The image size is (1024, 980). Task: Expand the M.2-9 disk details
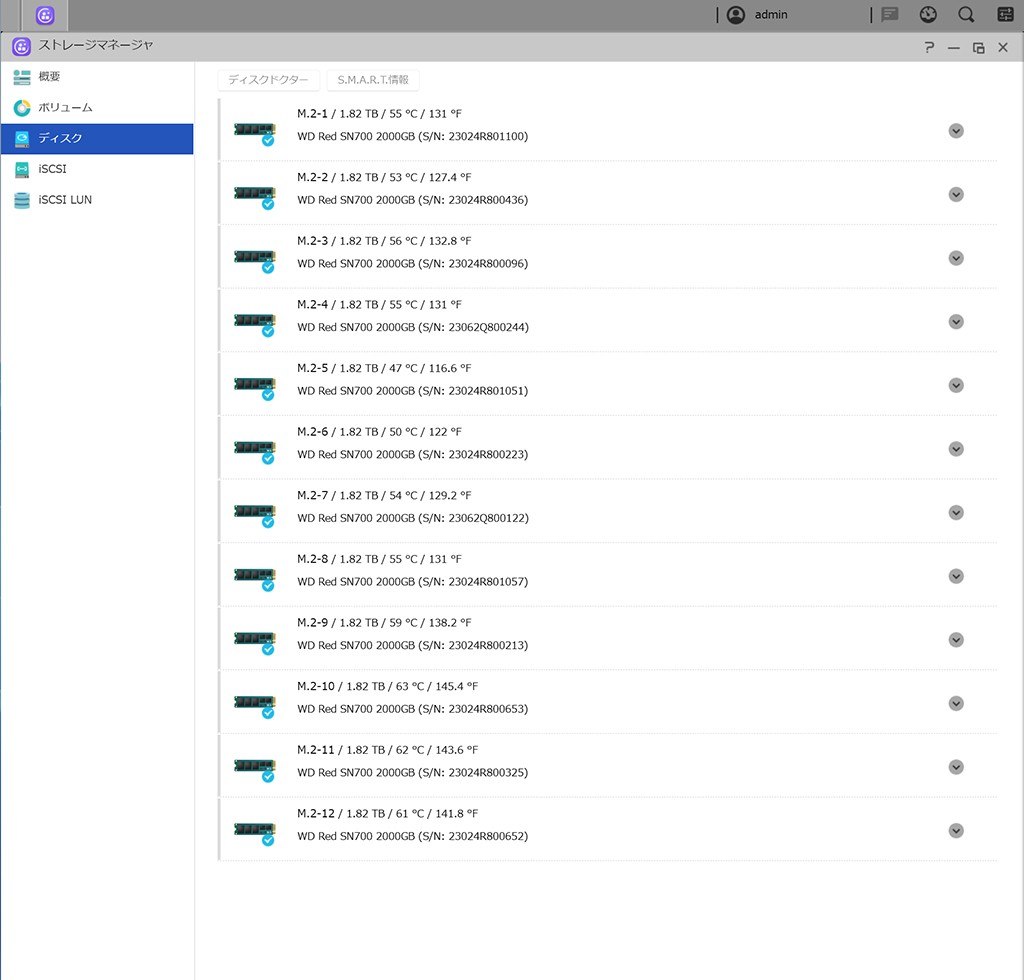[956, 640]
